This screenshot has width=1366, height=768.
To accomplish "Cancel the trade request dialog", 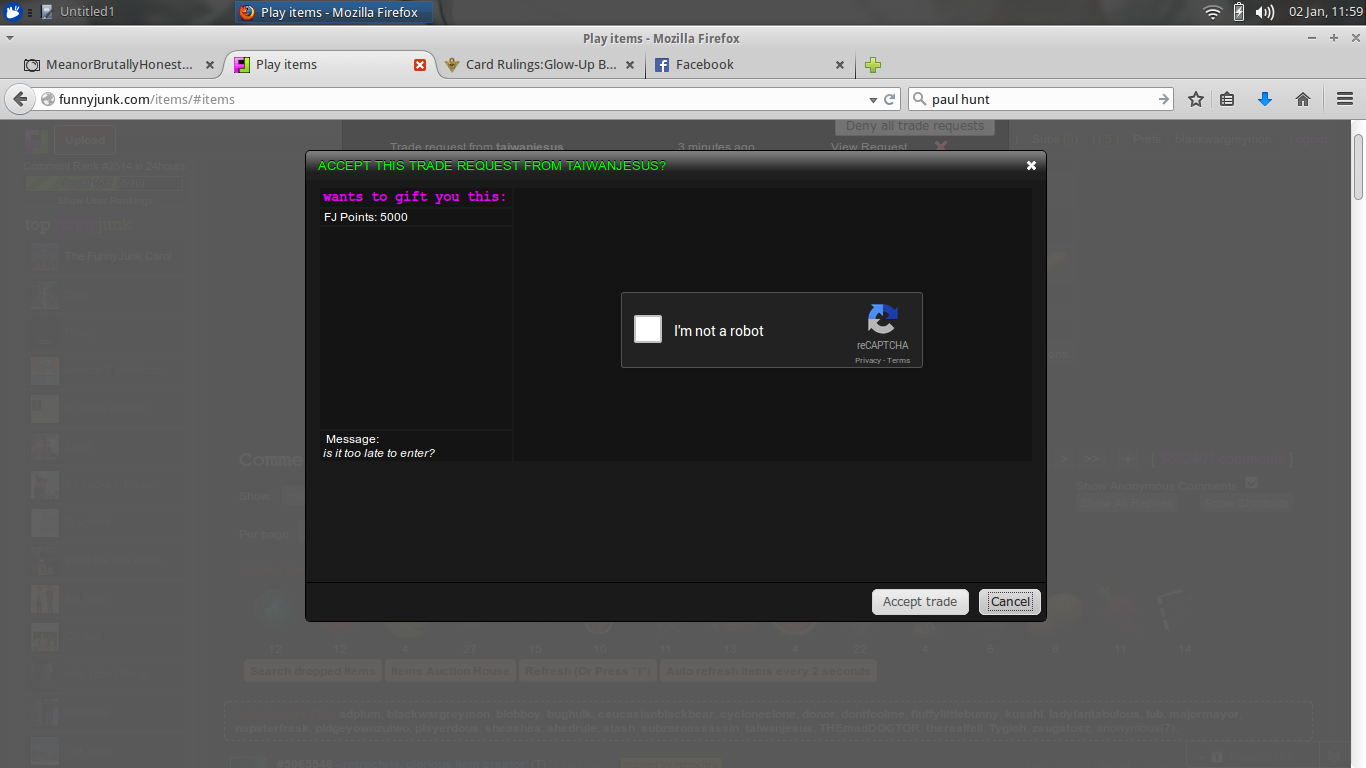I will (1010, 602).
